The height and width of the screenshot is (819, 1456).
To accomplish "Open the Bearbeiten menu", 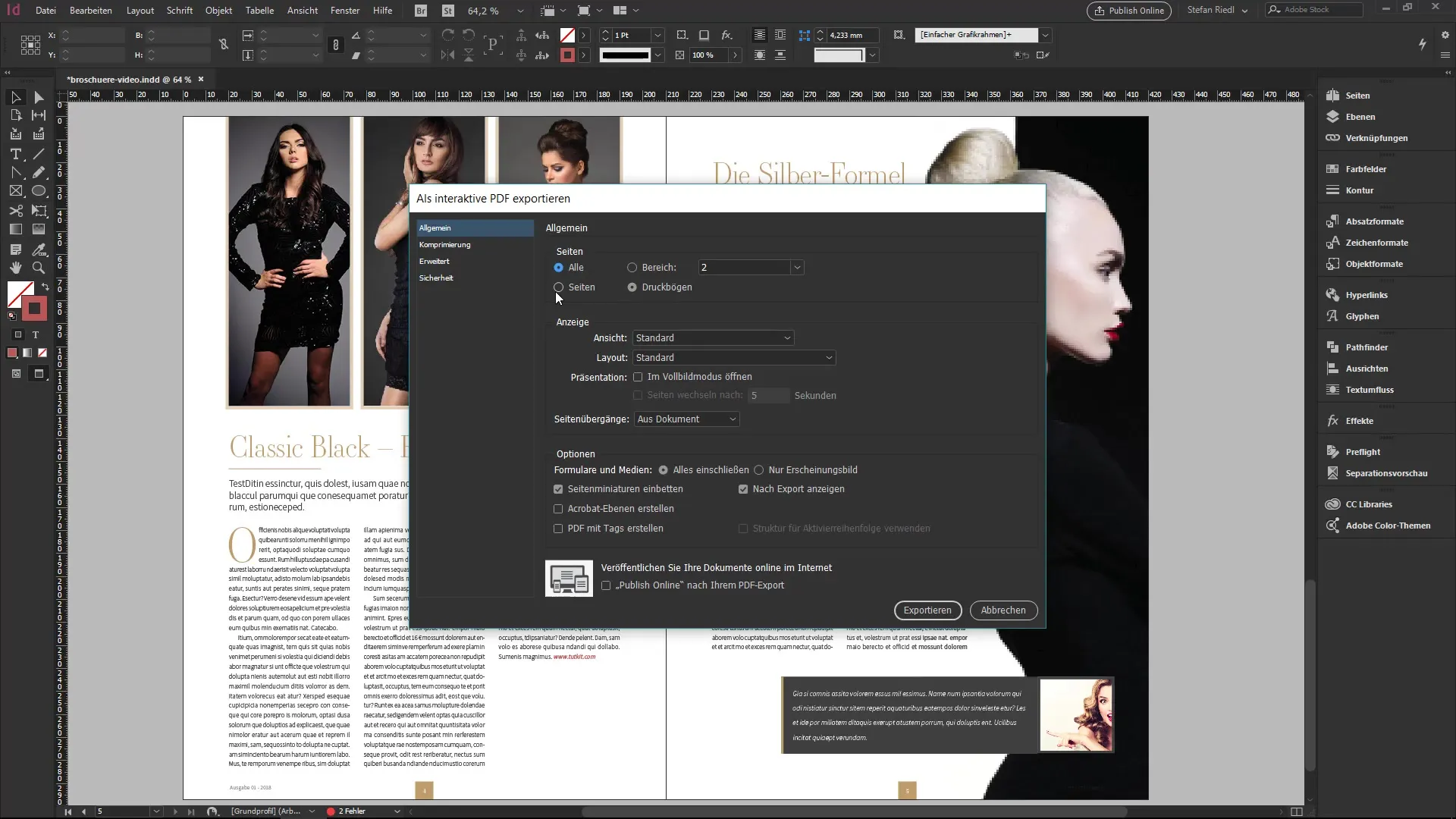I will coord(91,11).
